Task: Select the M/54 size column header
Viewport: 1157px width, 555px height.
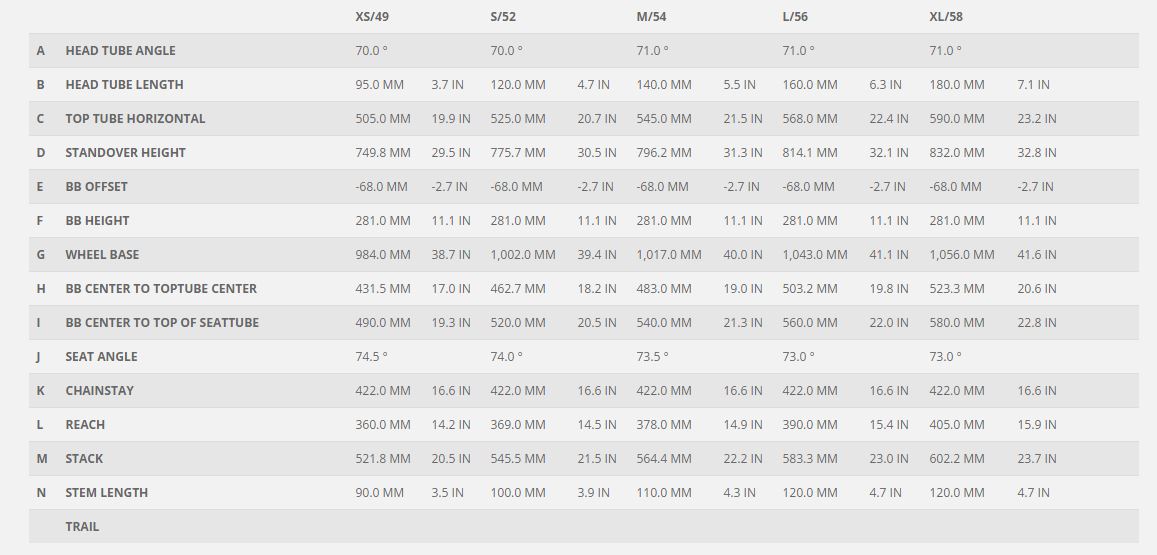Action: point(652,17)
